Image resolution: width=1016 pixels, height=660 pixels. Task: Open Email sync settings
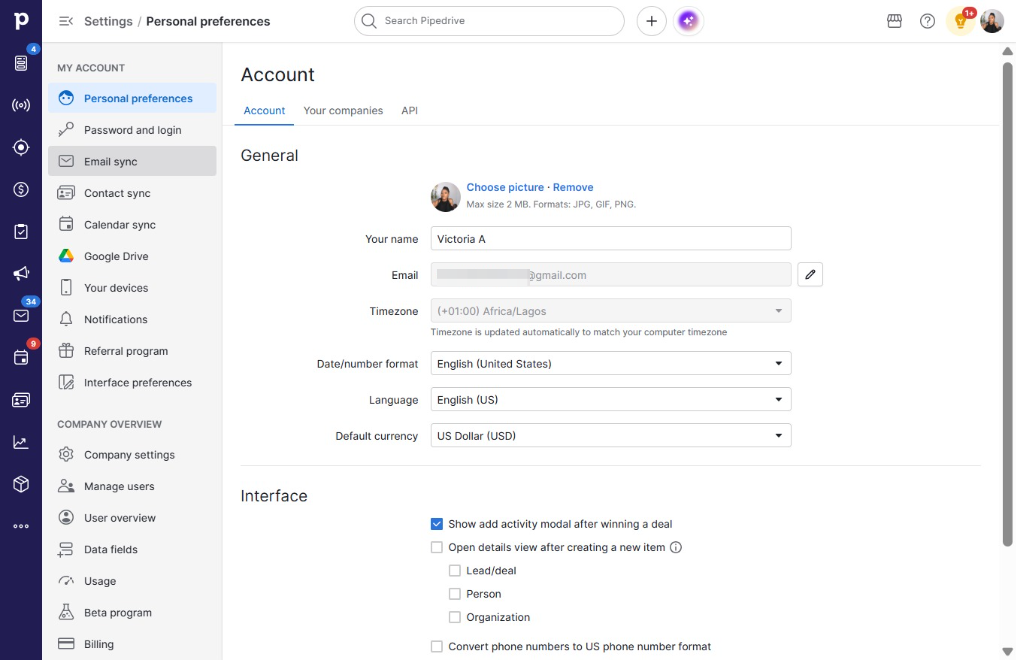(x=132, y=161)
